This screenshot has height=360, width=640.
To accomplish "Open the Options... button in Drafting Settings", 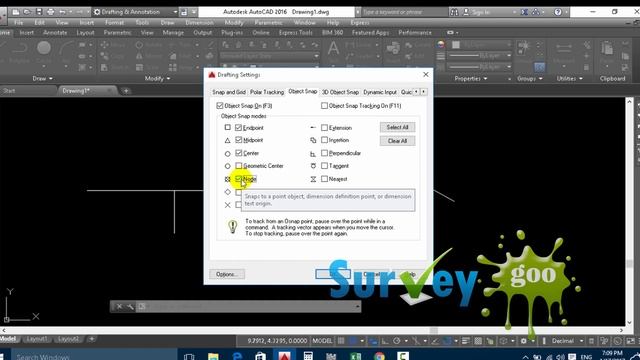I will (x=227, y=274).
